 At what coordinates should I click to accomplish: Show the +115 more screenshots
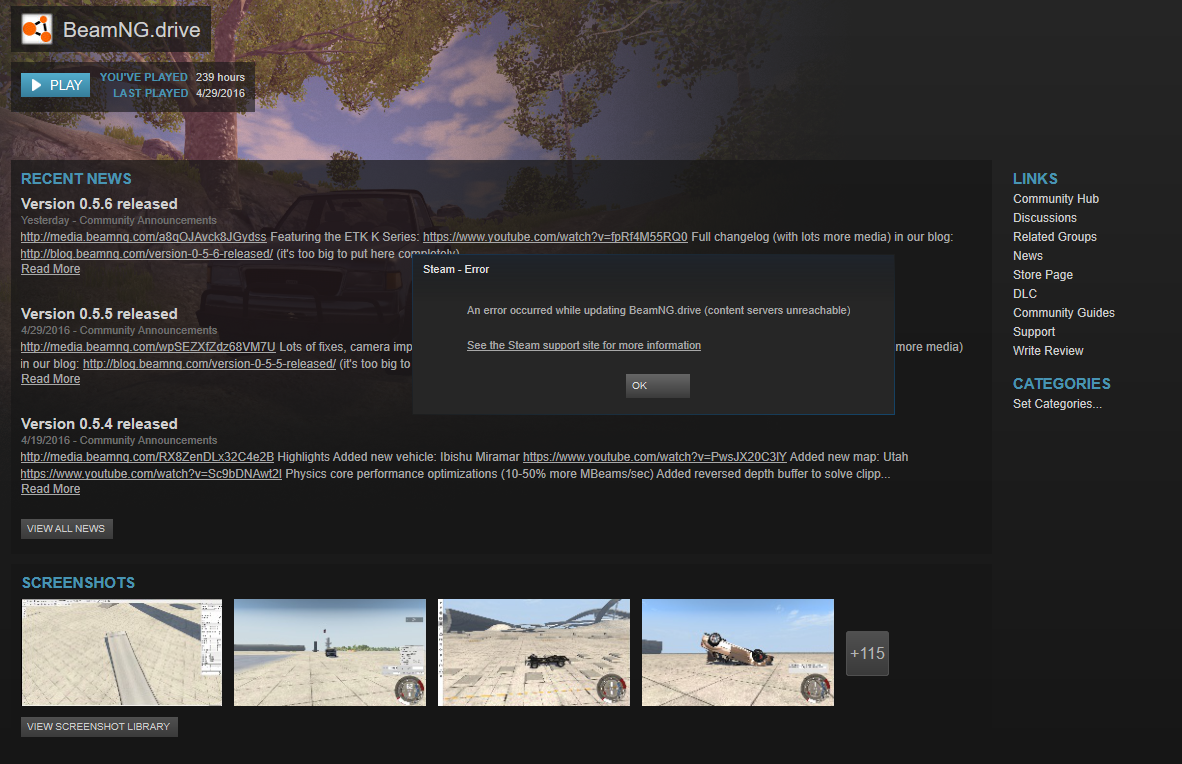point(868,653)
